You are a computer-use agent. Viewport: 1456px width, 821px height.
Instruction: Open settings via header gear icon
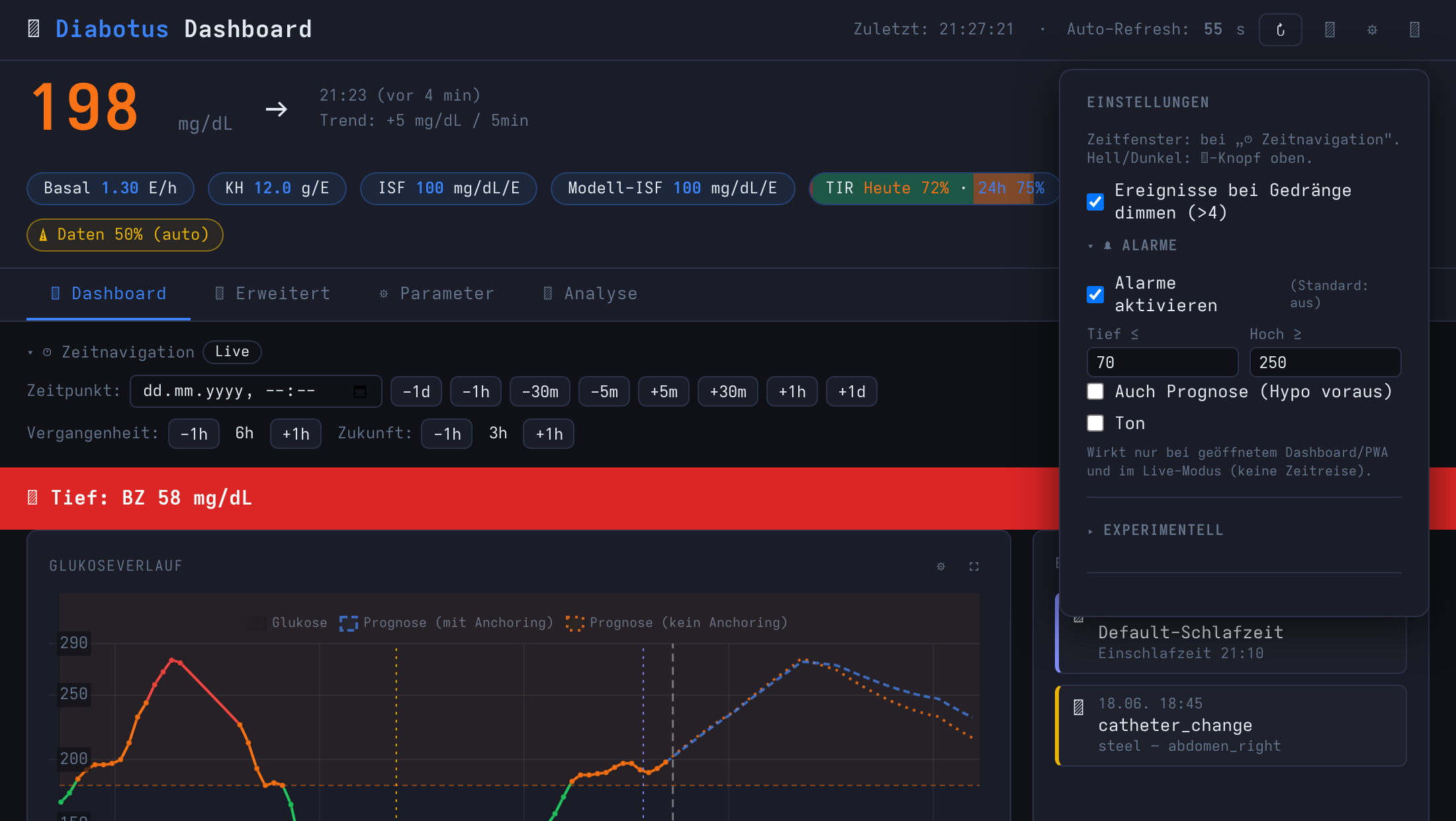click(x=1372, y=30)
